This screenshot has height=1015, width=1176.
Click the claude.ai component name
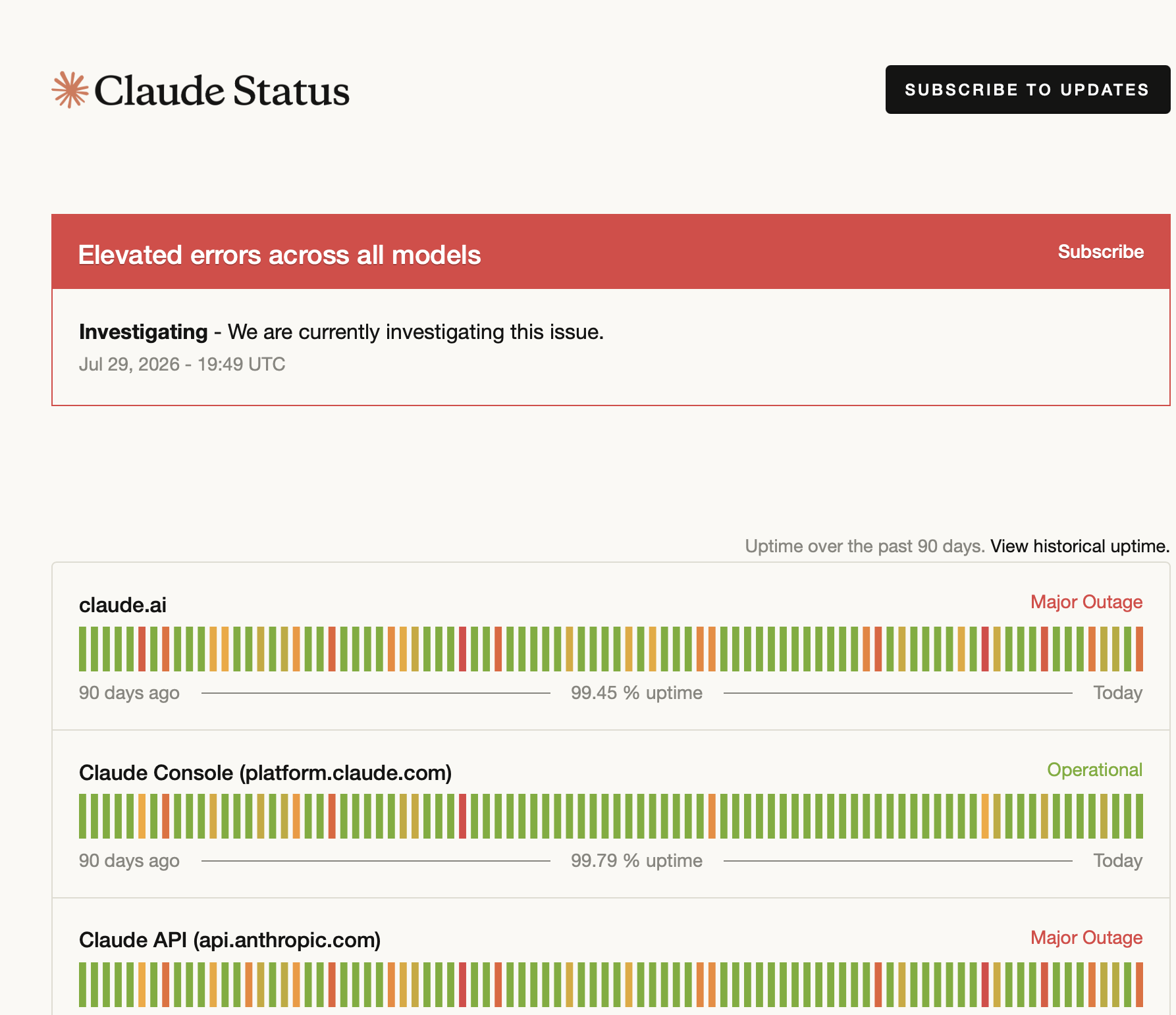[x=122, y=605]
